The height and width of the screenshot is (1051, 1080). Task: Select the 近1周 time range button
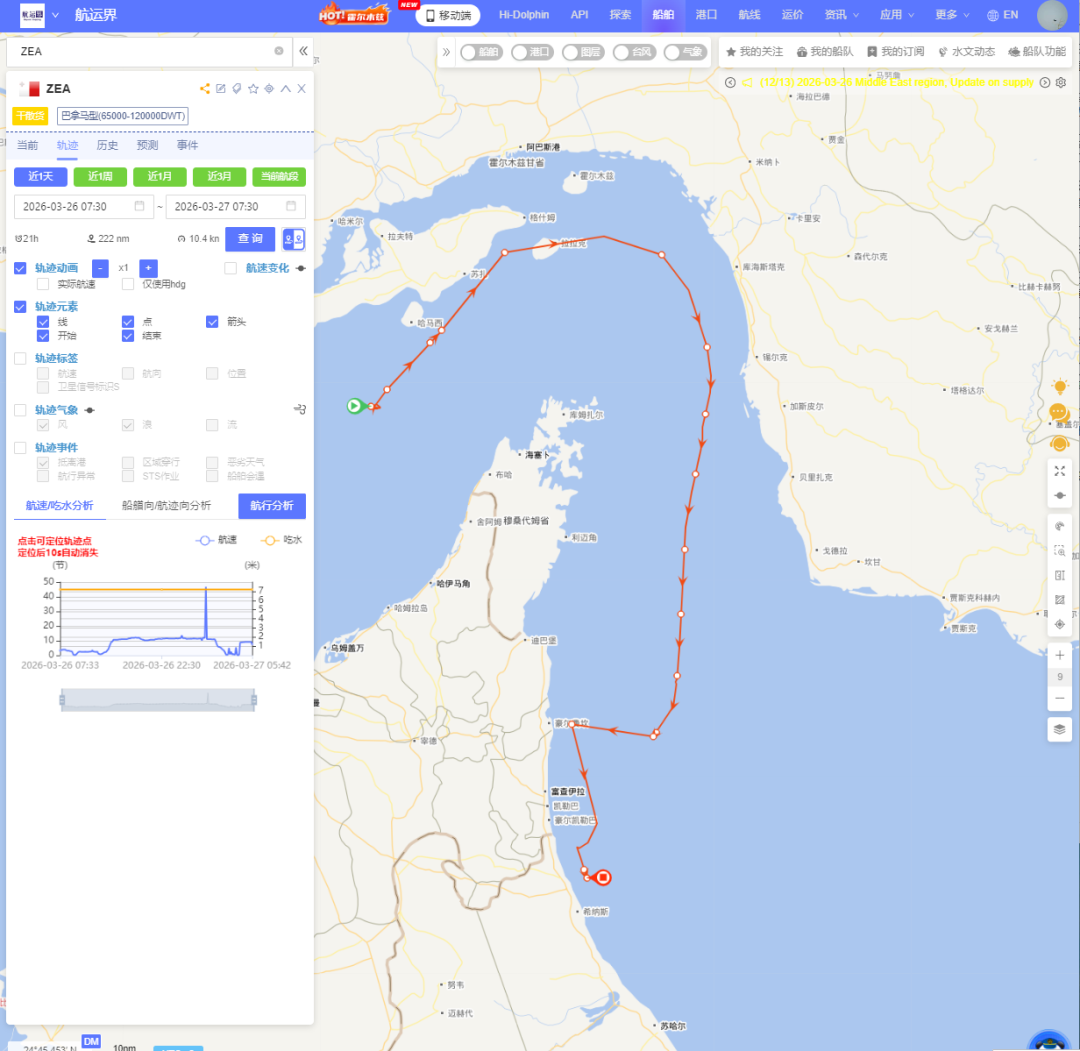(x=100, y=177)
